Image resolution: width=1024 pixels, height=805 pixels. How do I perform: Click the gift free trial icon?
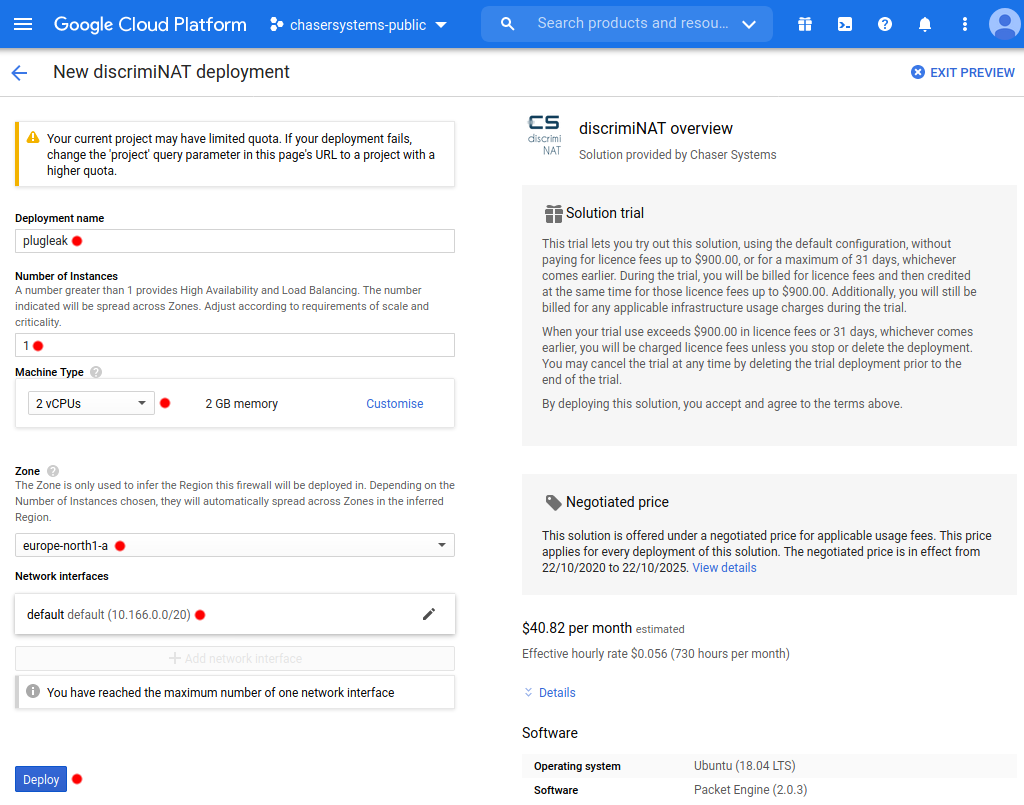click(x=805, y=24)
